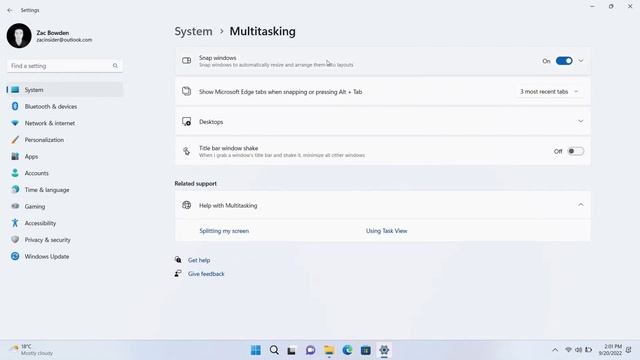The height and width of the screenshot is (360, 640).
Task: Click the Windows Update refresh icon
Action: click(x=15, y=256)
